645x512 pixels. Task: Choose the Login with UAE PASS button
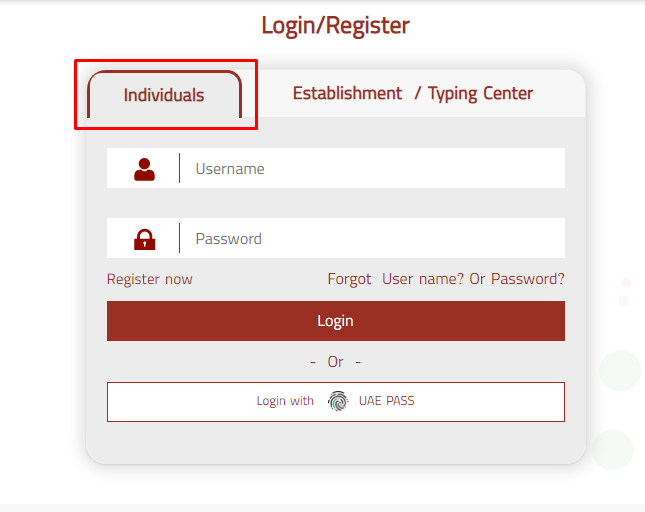coord(336,401)
